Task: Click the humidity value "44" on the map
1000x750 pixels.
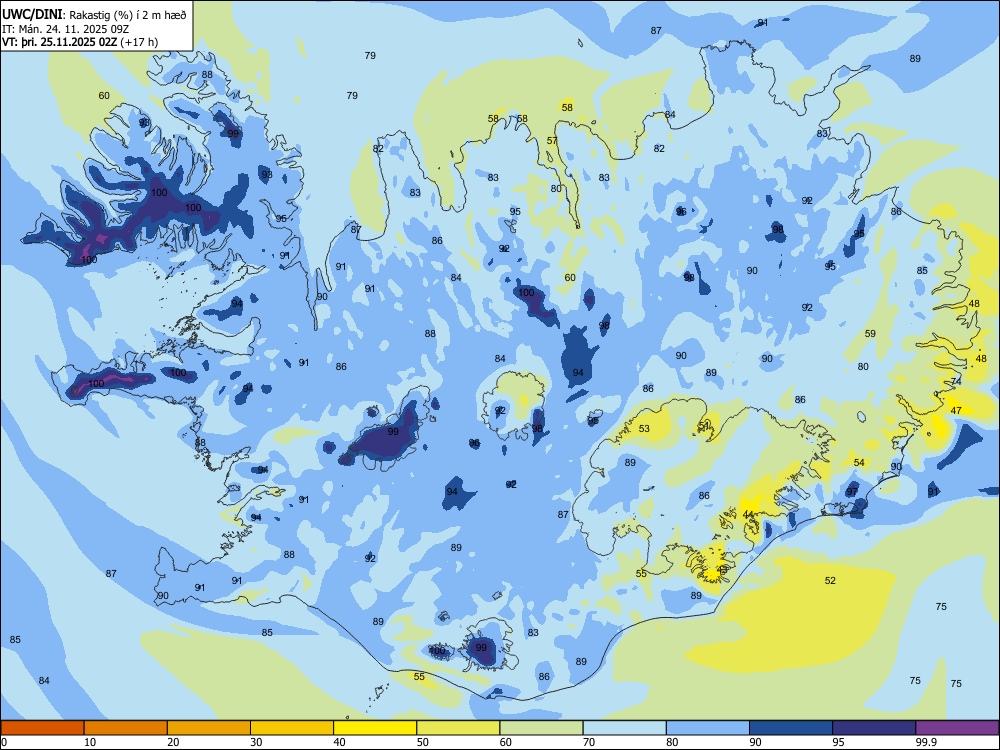Action: tap(748, 514)
